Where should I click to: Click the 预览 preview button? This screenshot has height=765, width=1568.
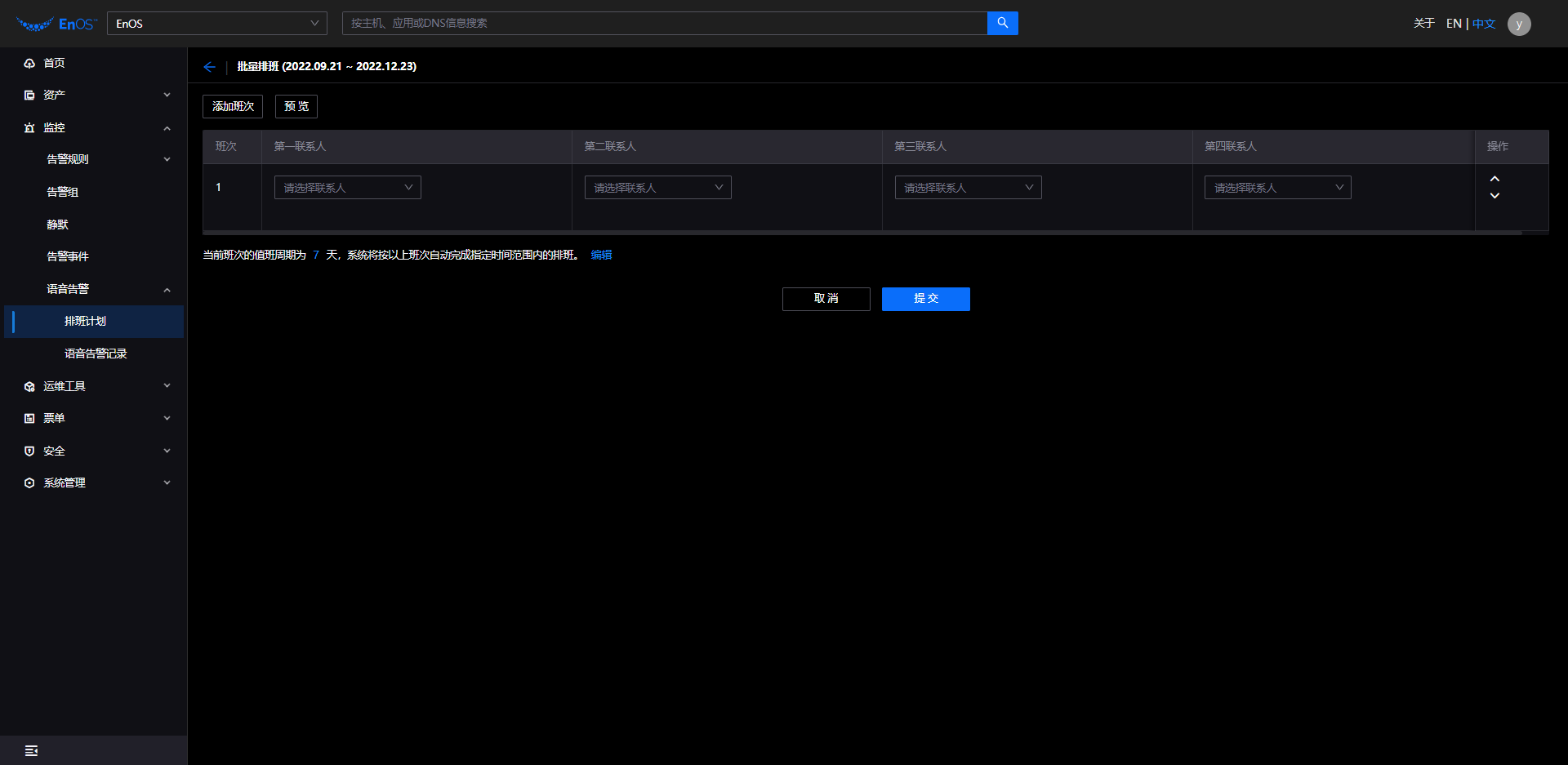(x=296, y=106)
